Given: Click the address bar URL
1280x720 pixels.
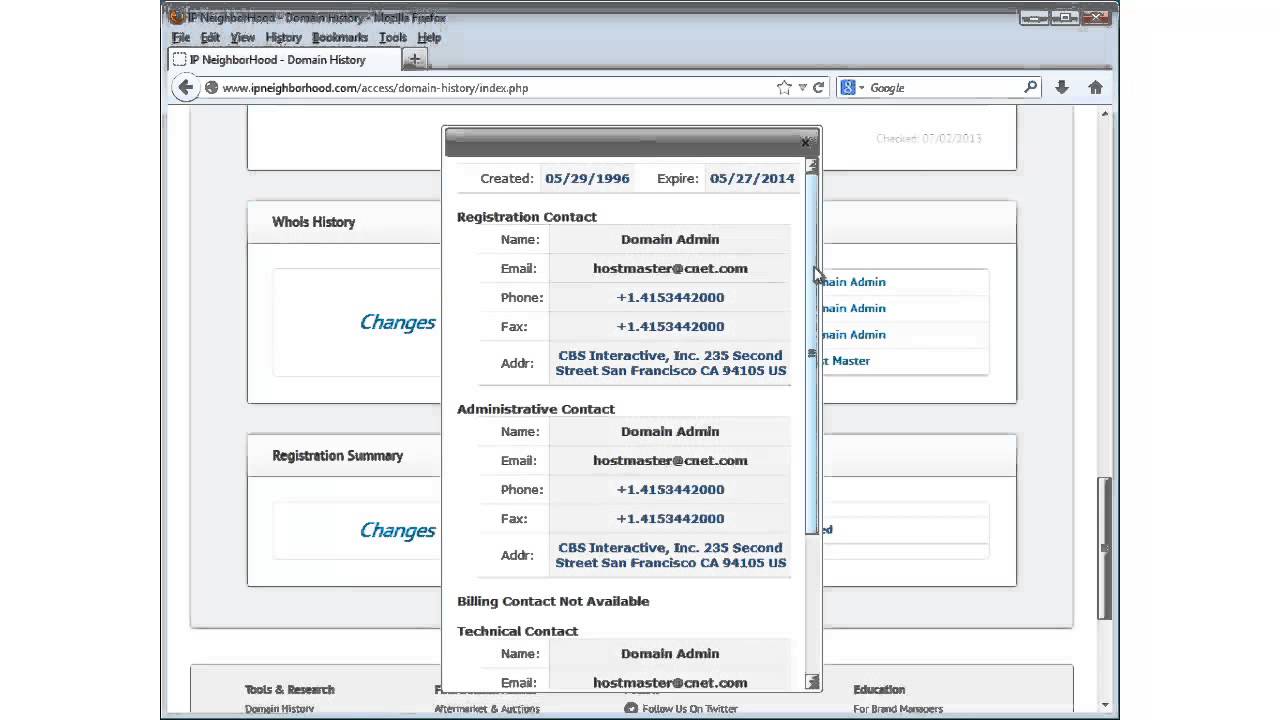Looking at the screenshot, I should click(x=375, y=88).
